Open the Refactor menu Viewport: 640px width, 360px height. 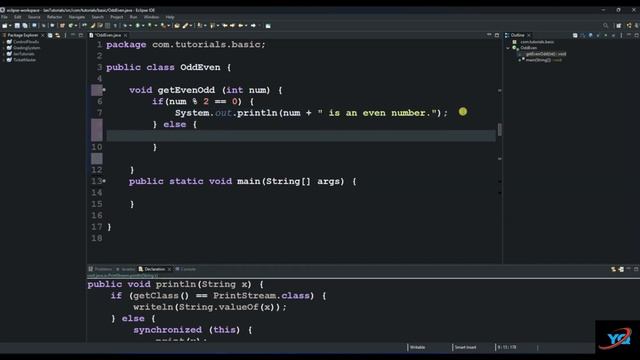click(x=54, y=17)
